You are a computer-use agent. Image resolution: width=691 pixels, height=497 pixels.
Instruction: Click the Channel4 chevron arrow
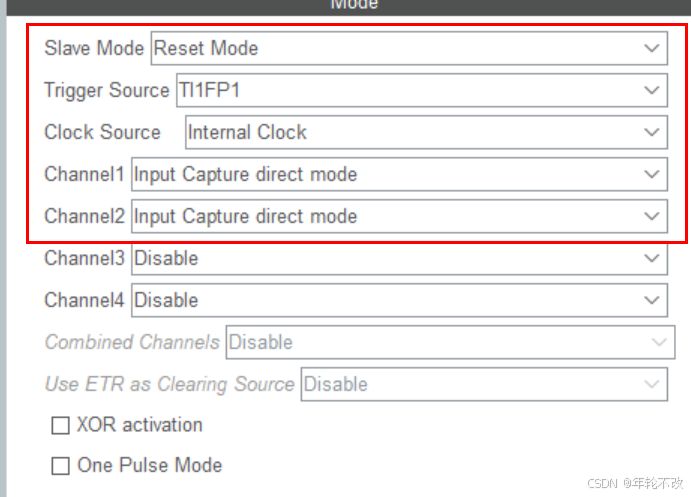coord(653,300)
